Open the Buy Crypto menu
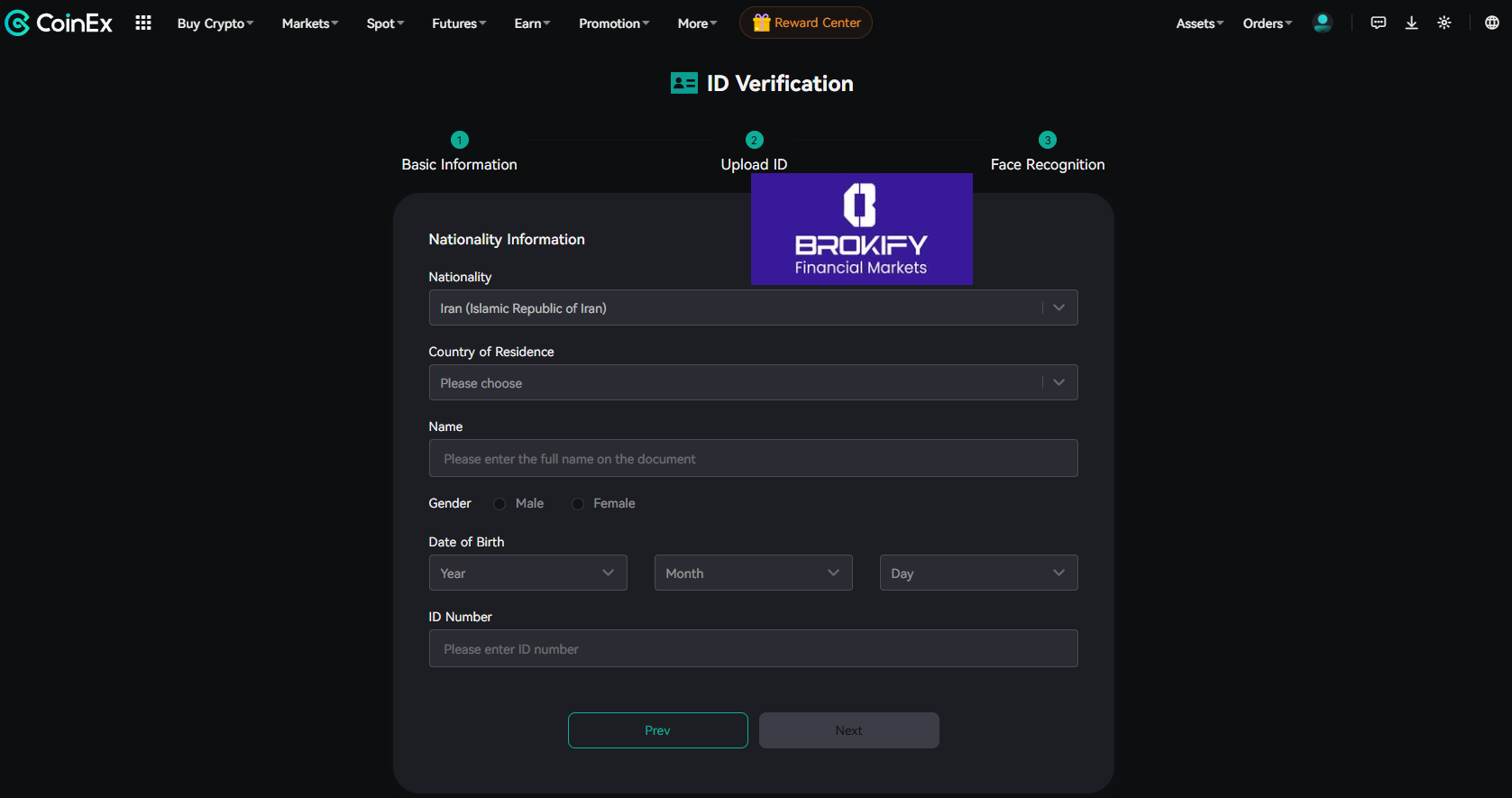The image size is (1512, 798). tap(215, 23)
